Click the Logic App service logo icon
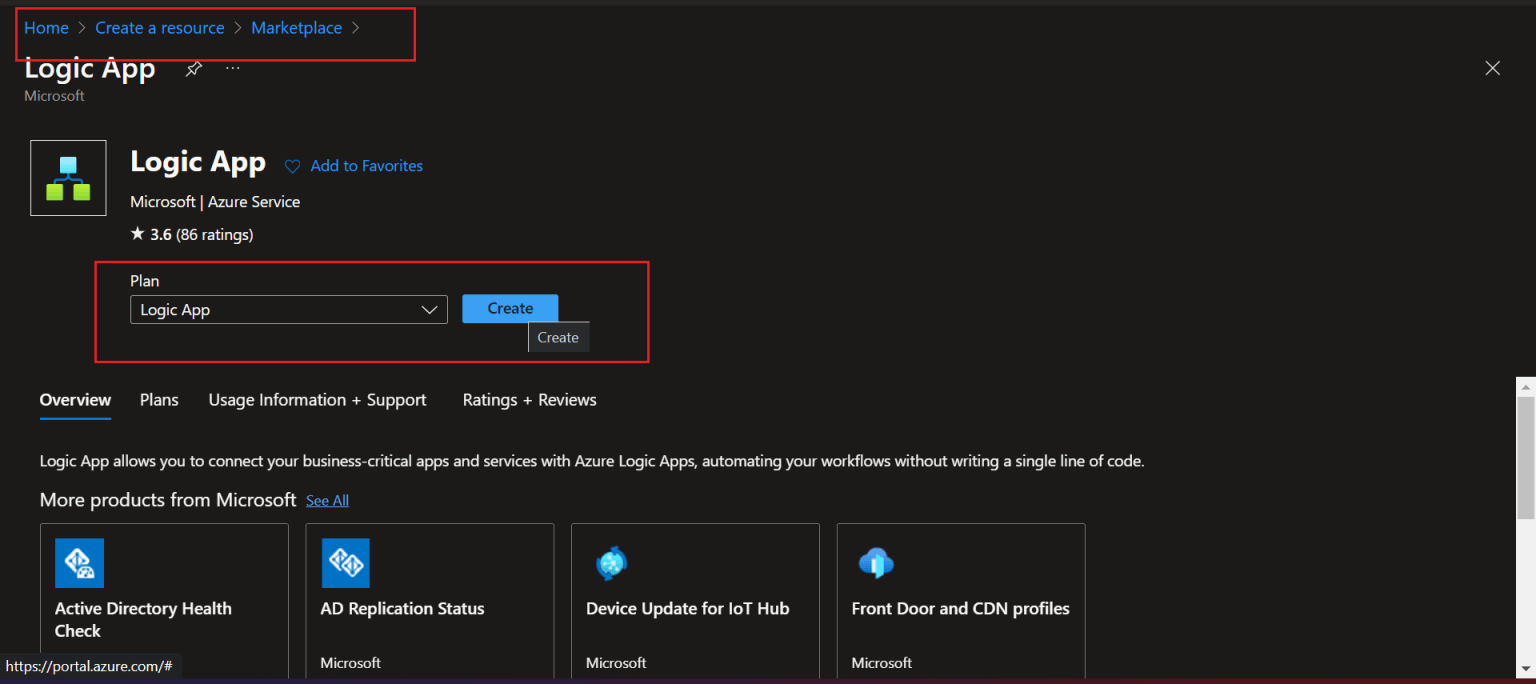This screenshot has width=1536, height=684. click(68, 178)
